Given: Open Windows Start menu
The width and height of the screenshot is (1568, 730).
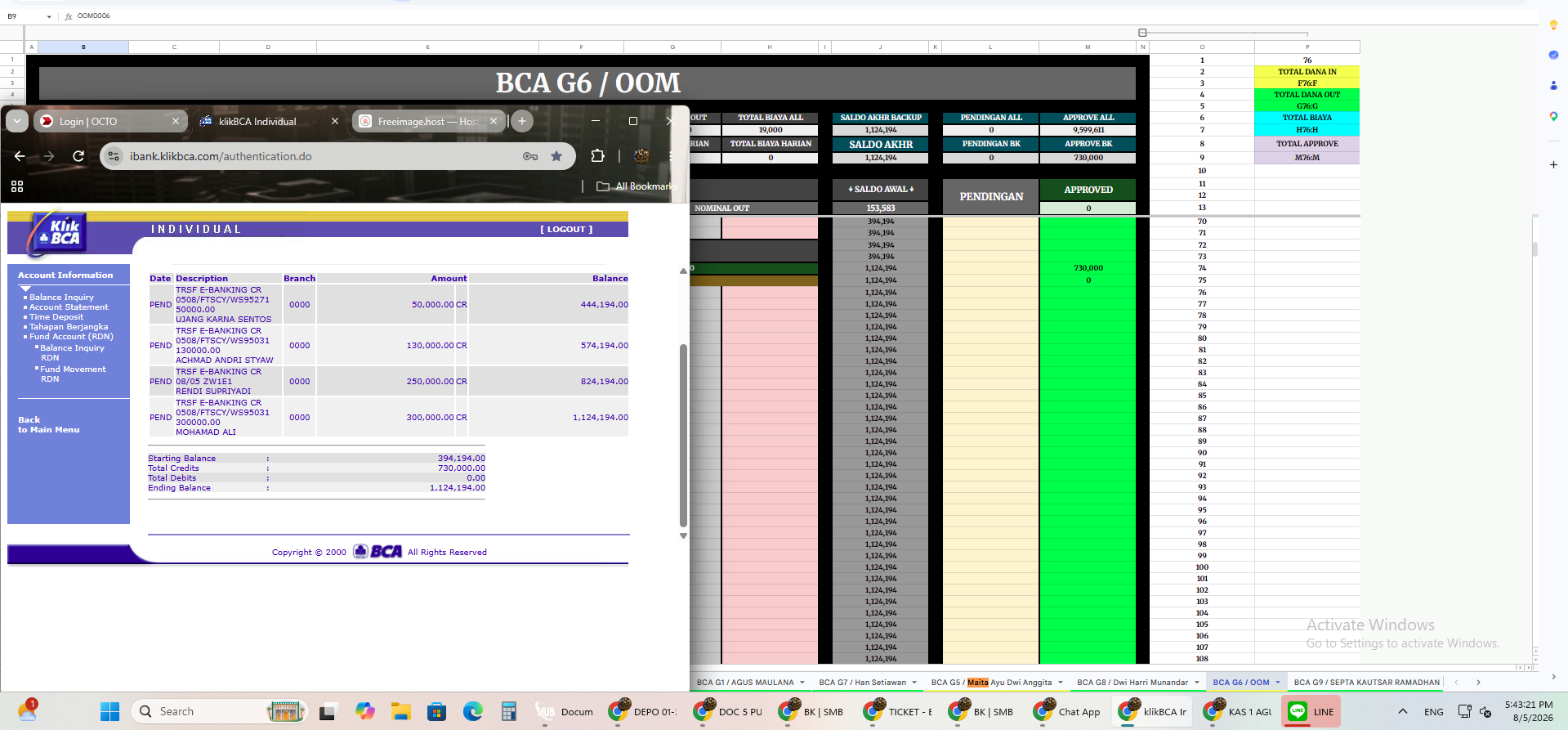Looking at the screenshot, I should (x=110, y=712).
